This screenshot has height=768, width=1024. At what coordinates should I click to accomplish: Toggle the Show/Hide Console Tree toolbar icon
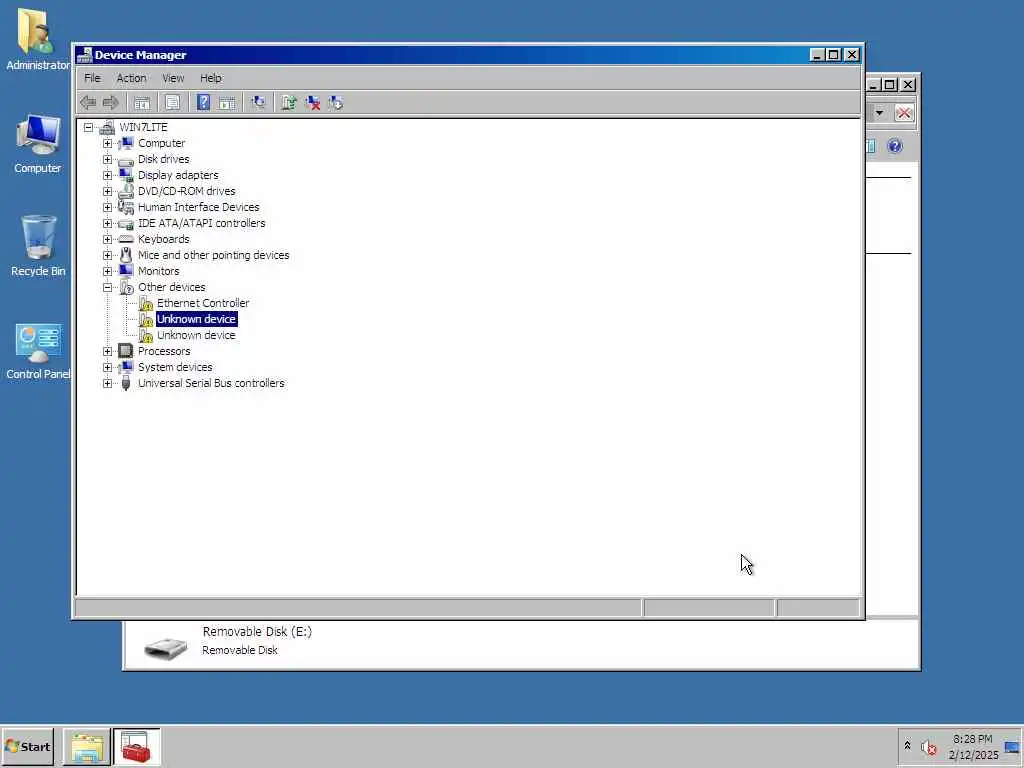pos(142,103)
